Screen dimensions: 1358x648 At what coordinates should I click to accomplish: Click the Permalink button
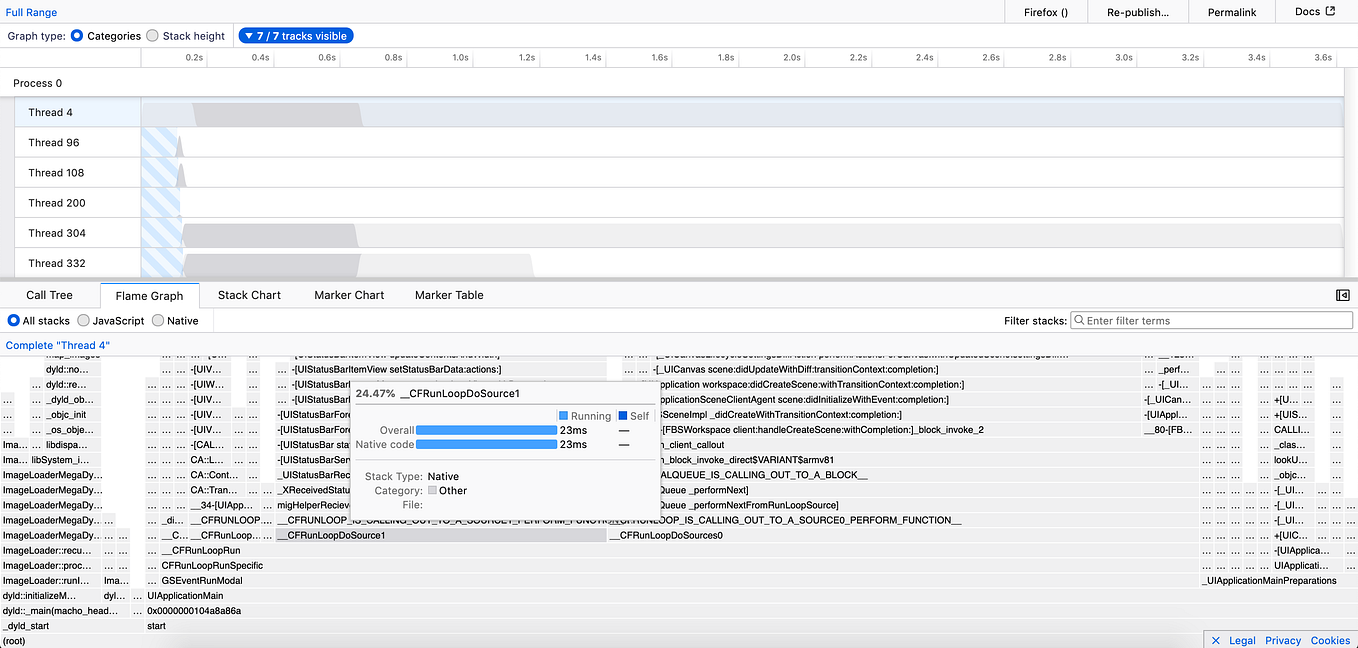(x=1231, y=12)
